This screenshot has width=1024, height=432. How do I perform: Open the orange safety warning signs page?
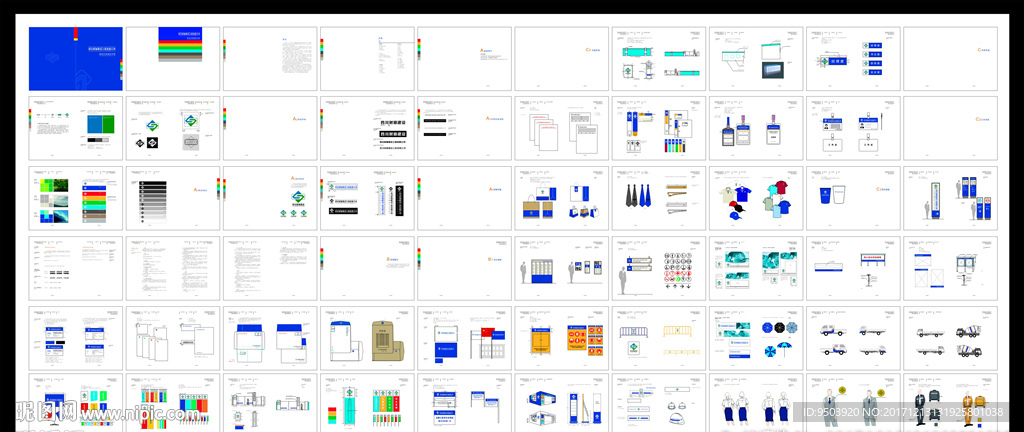tap(562, 338)
